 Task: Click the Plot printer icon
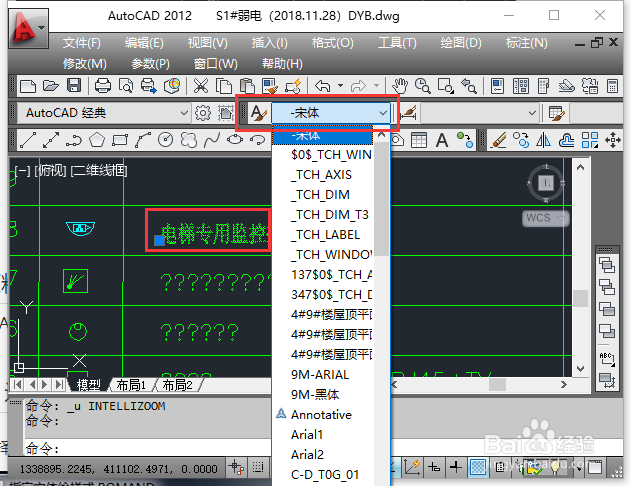pyautogui.click(x=103, y=86)
